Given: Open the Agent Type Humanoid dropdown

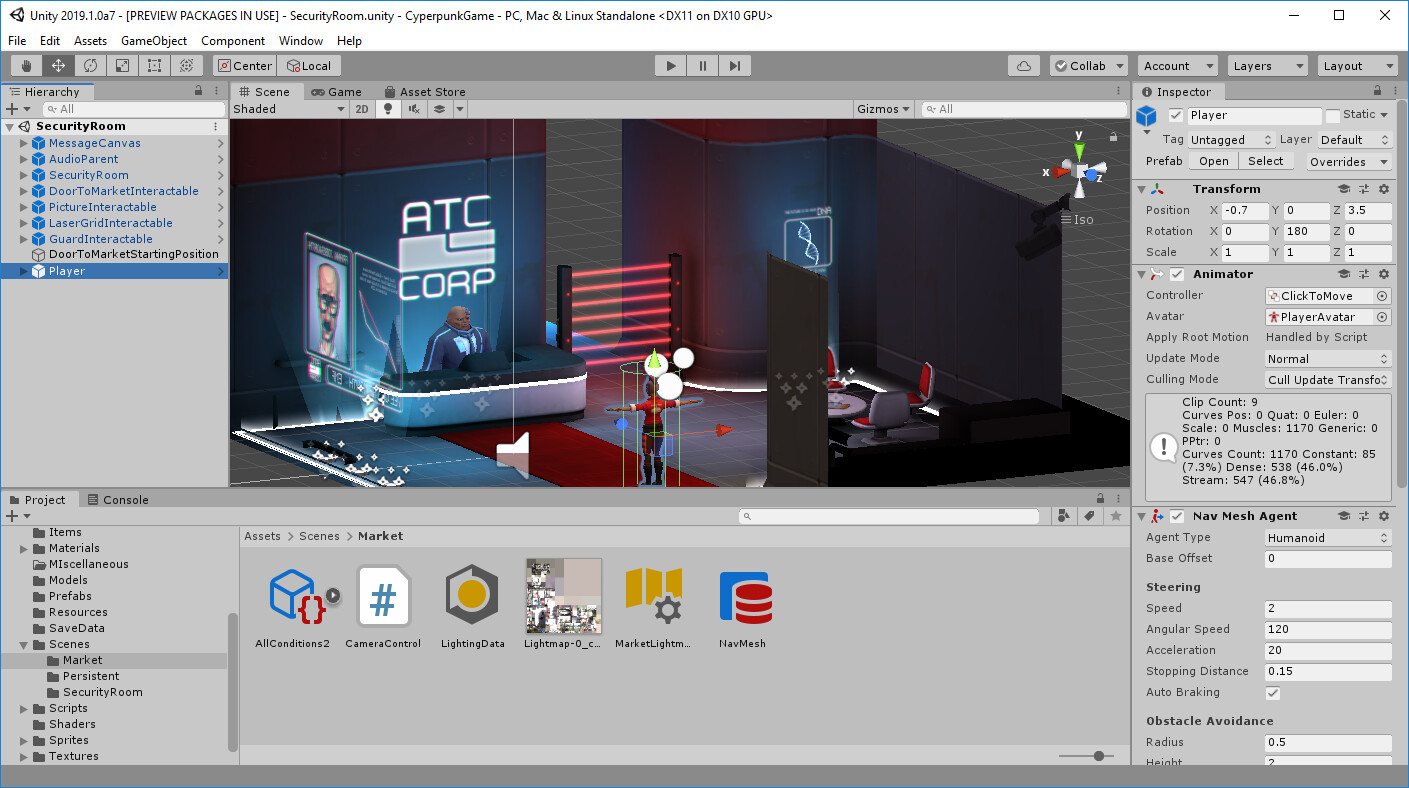Looking at the screenshot, I should 1327,537.
